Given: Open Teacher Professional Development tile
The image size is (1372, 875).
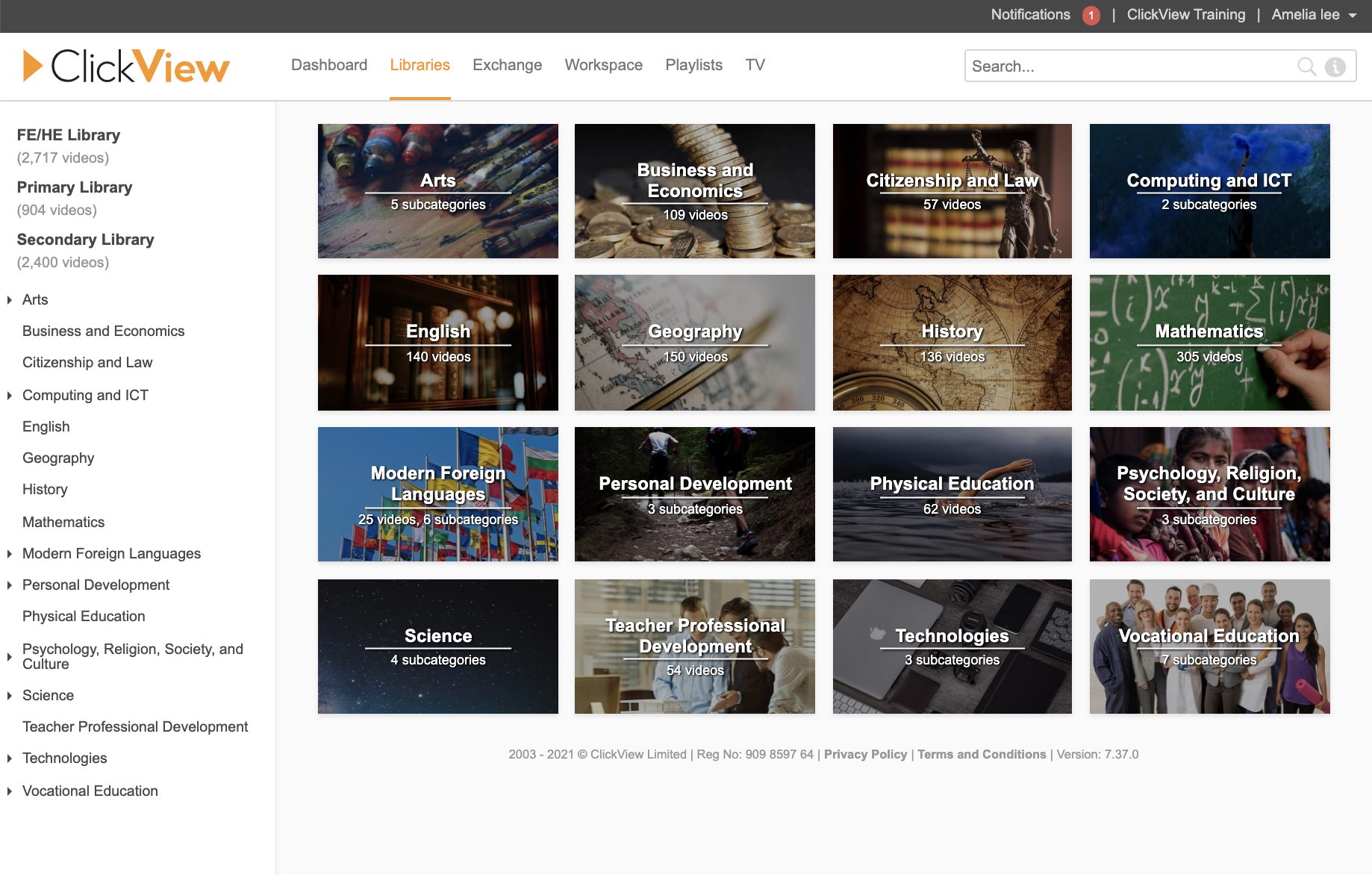Looking at the screenshot, I should 695,647.
